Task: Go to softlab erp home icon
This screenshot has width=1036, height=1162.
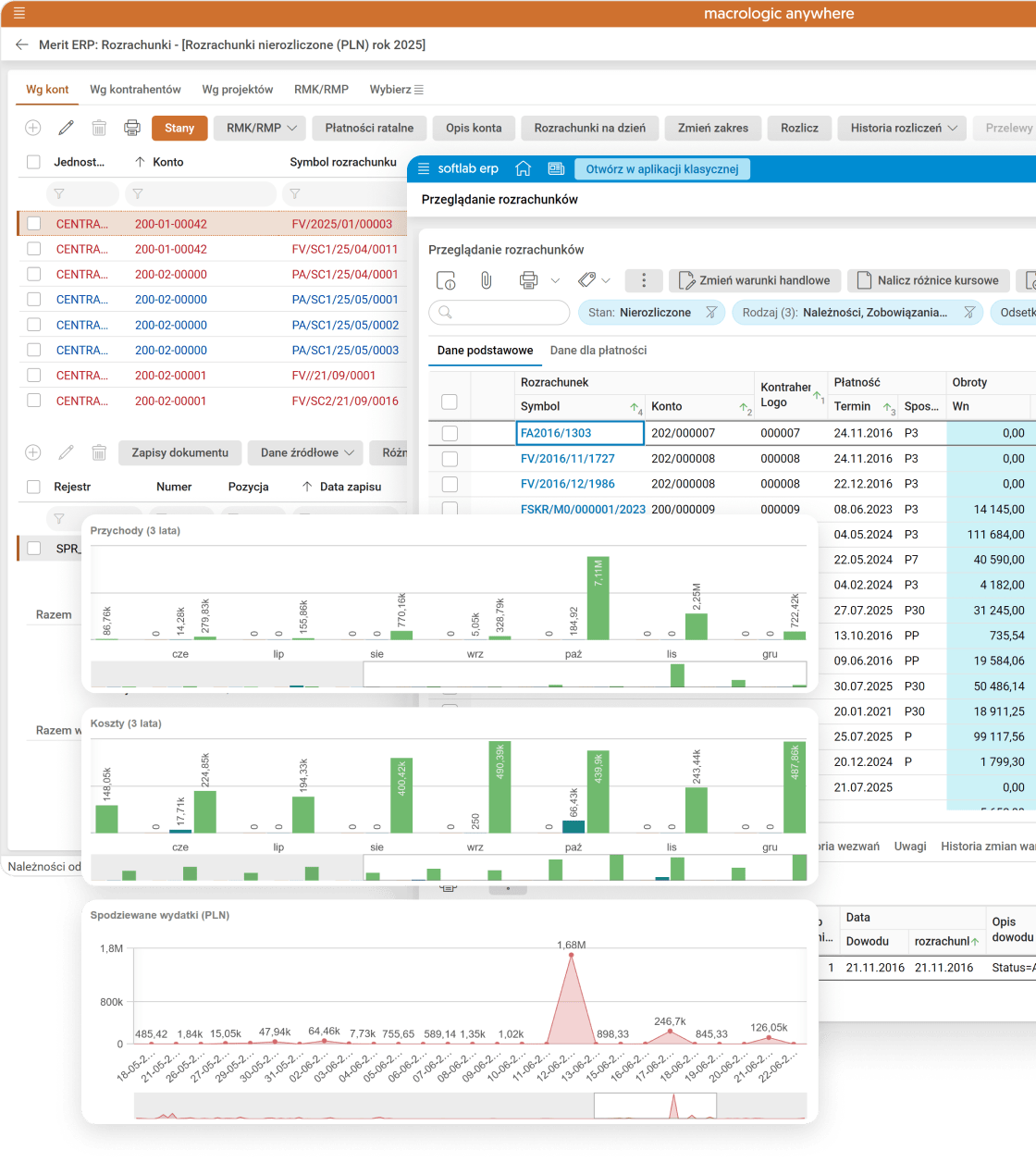Action: pos(523,168)
